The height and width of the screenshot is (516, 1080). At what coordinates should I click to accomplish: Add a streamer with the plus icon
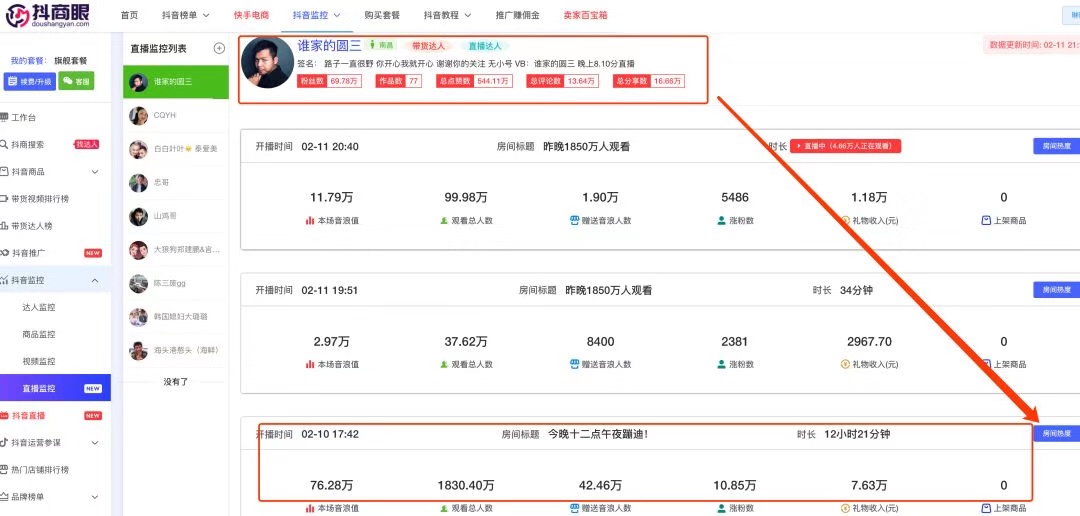pyautogui.click(x=219, y=48)
